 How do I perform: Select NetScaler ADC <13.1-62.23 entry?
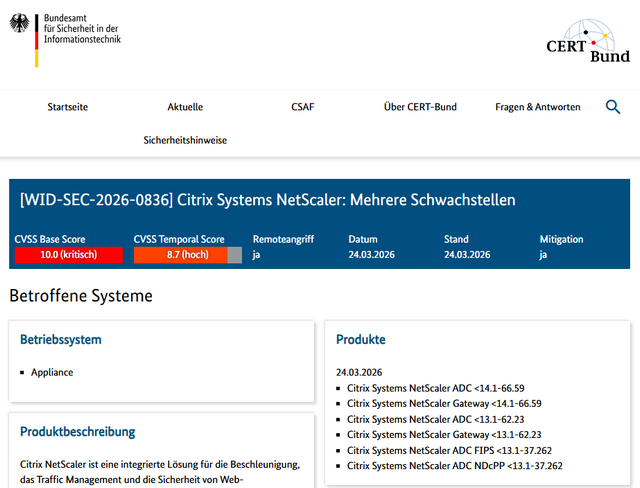tap(436, 419)
